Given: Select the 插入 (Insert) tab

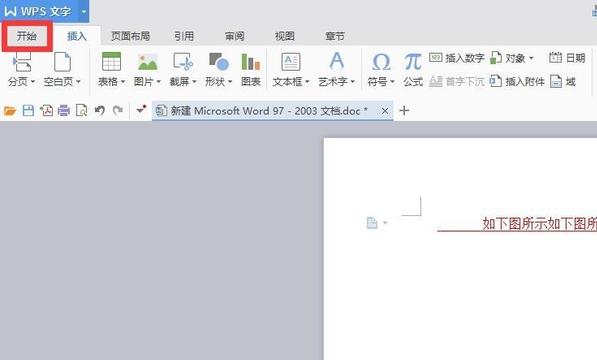Looking at the screenshot, I should click(x=77, y=36).
